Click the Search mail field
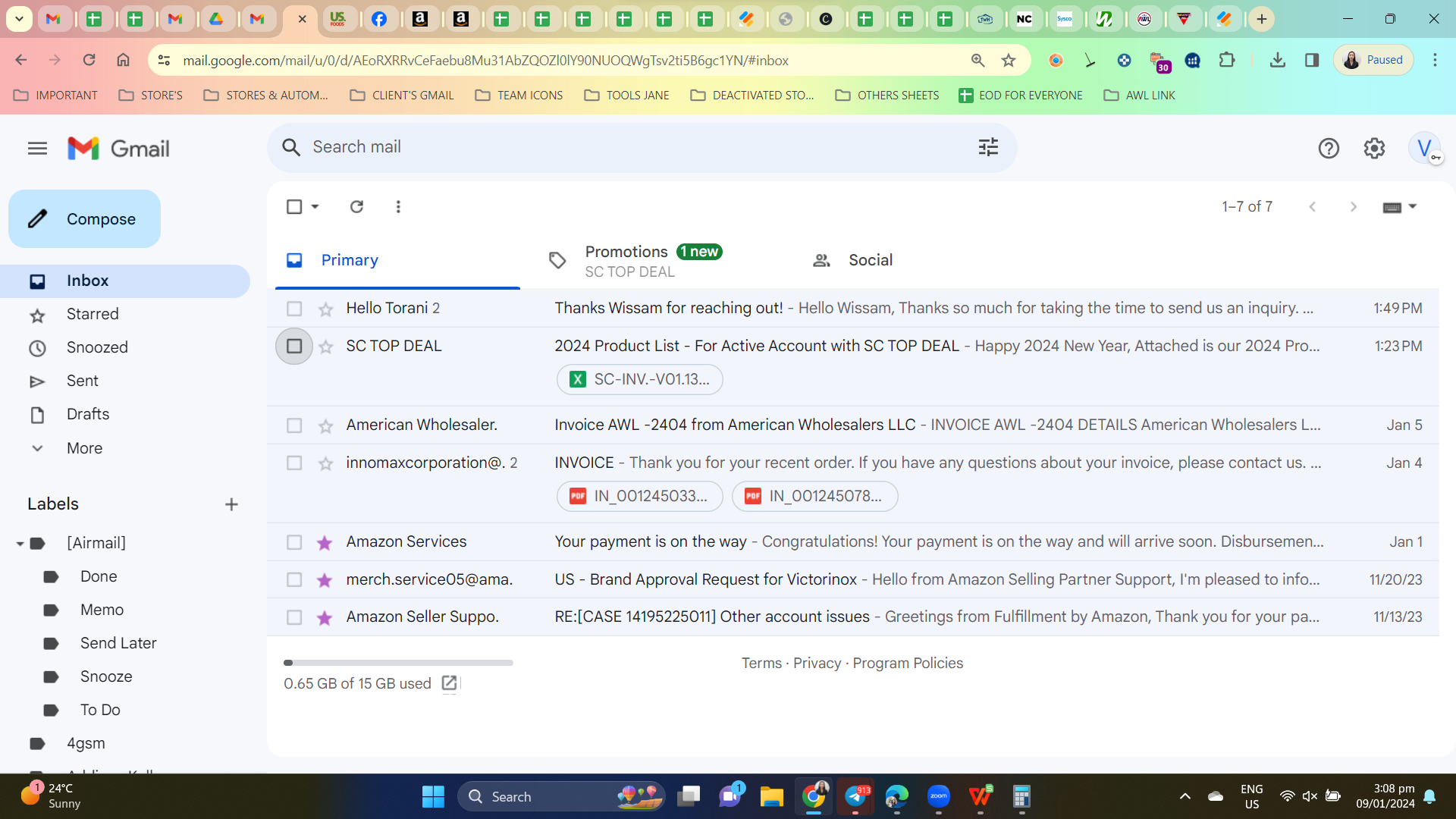1456x819 pixels. click(641, 148)
